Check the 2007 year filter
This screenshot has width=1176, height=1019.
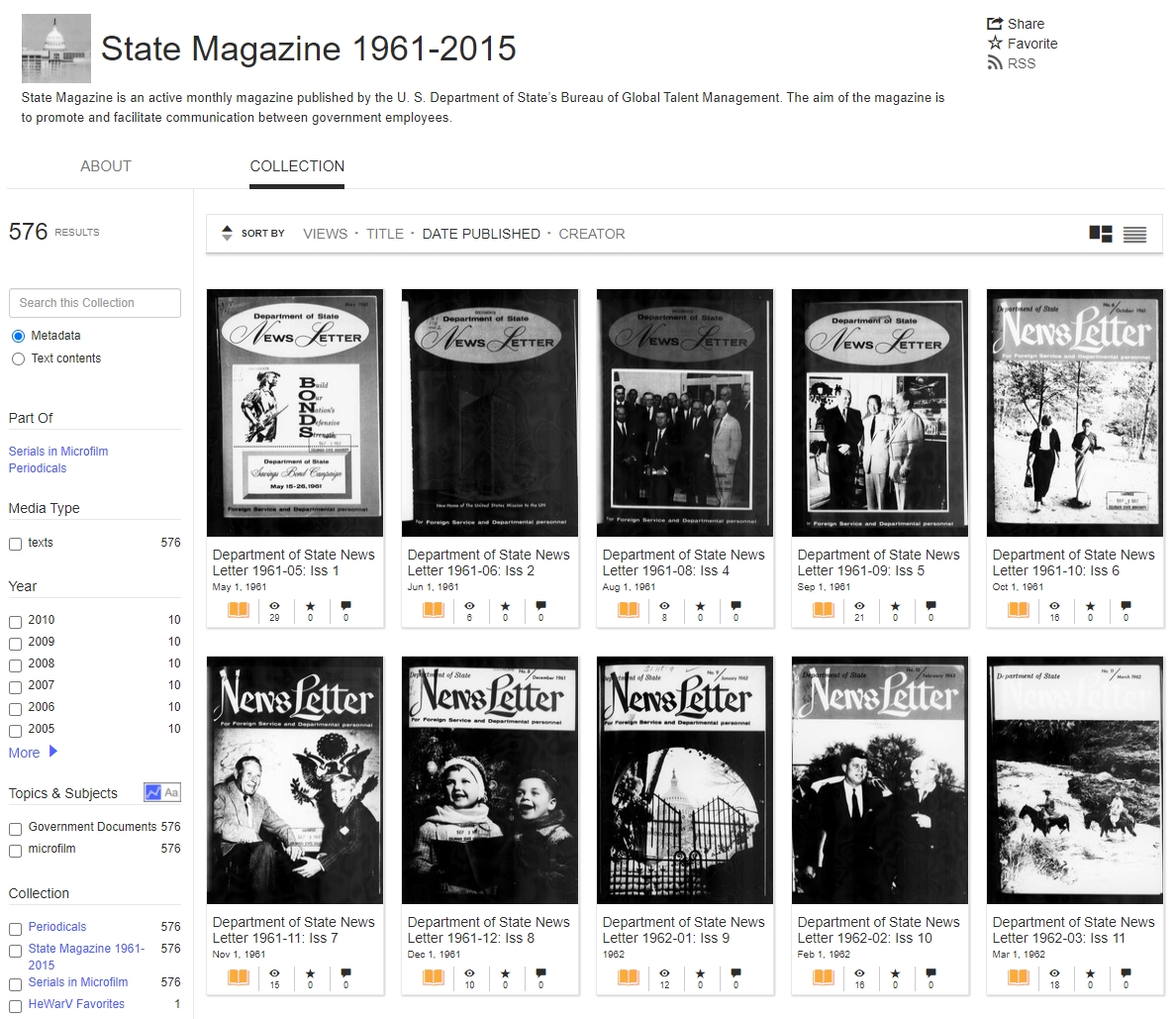coord(15,686)
